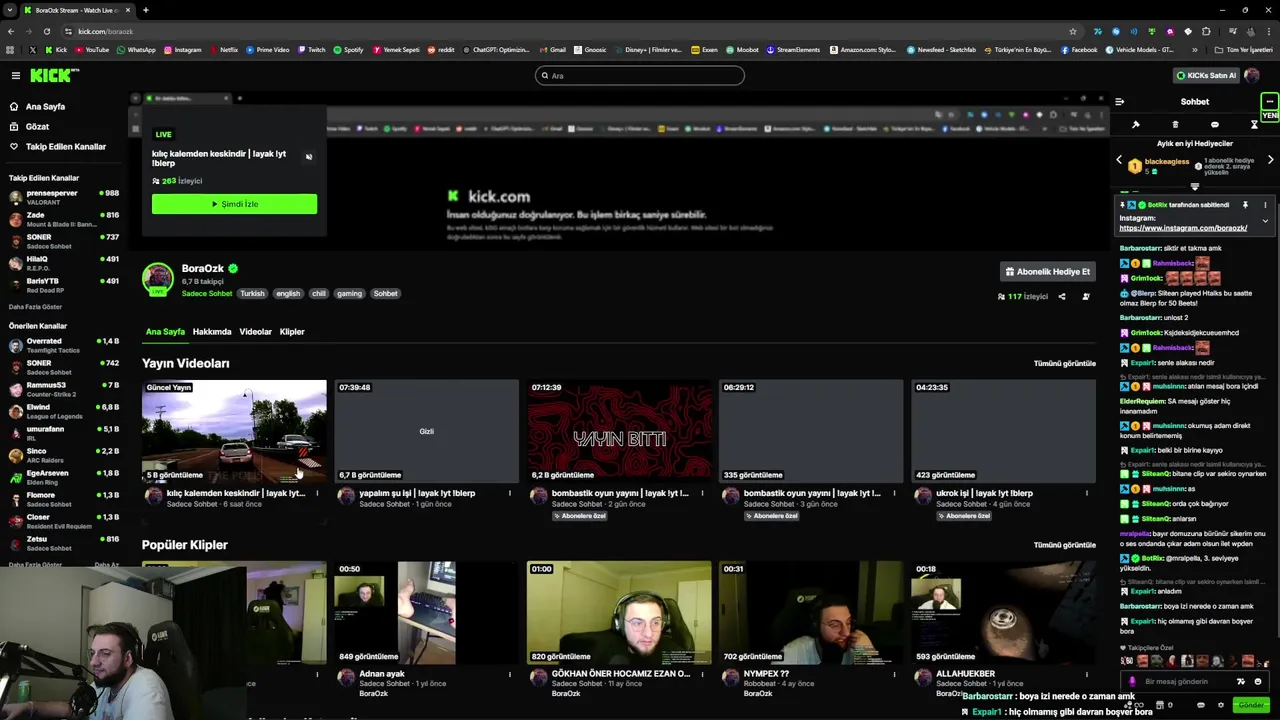Open Twitch bookmark
The height and width of the screenshot is (720, 1280).
310,49
